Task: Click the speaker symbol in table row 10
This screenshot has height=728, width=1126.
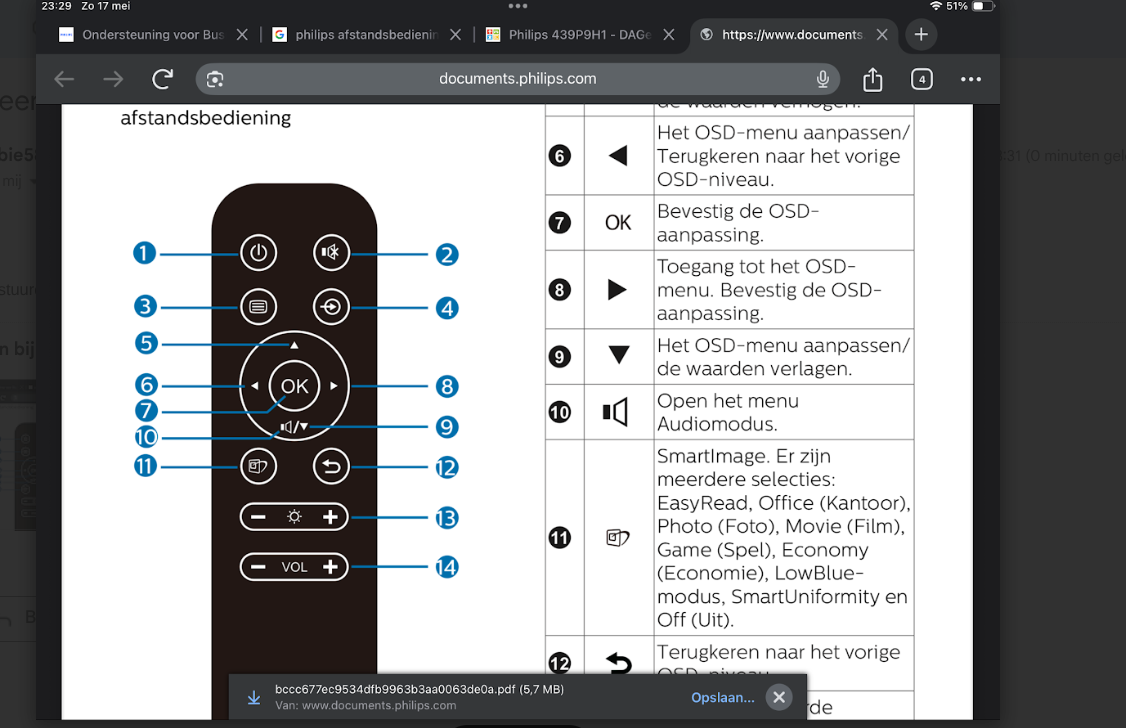Action: (x=616, y=412)
